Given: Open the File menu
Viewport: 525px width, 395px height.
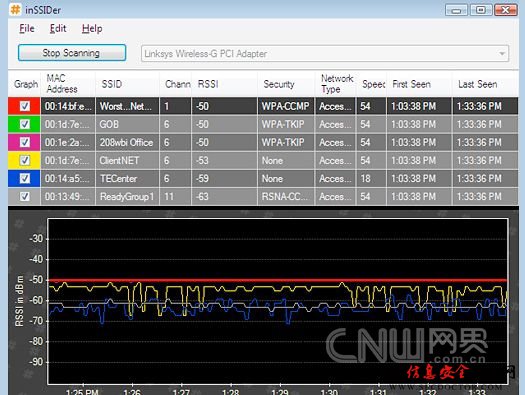Looking at the screenshot, I should click(27, 28).
